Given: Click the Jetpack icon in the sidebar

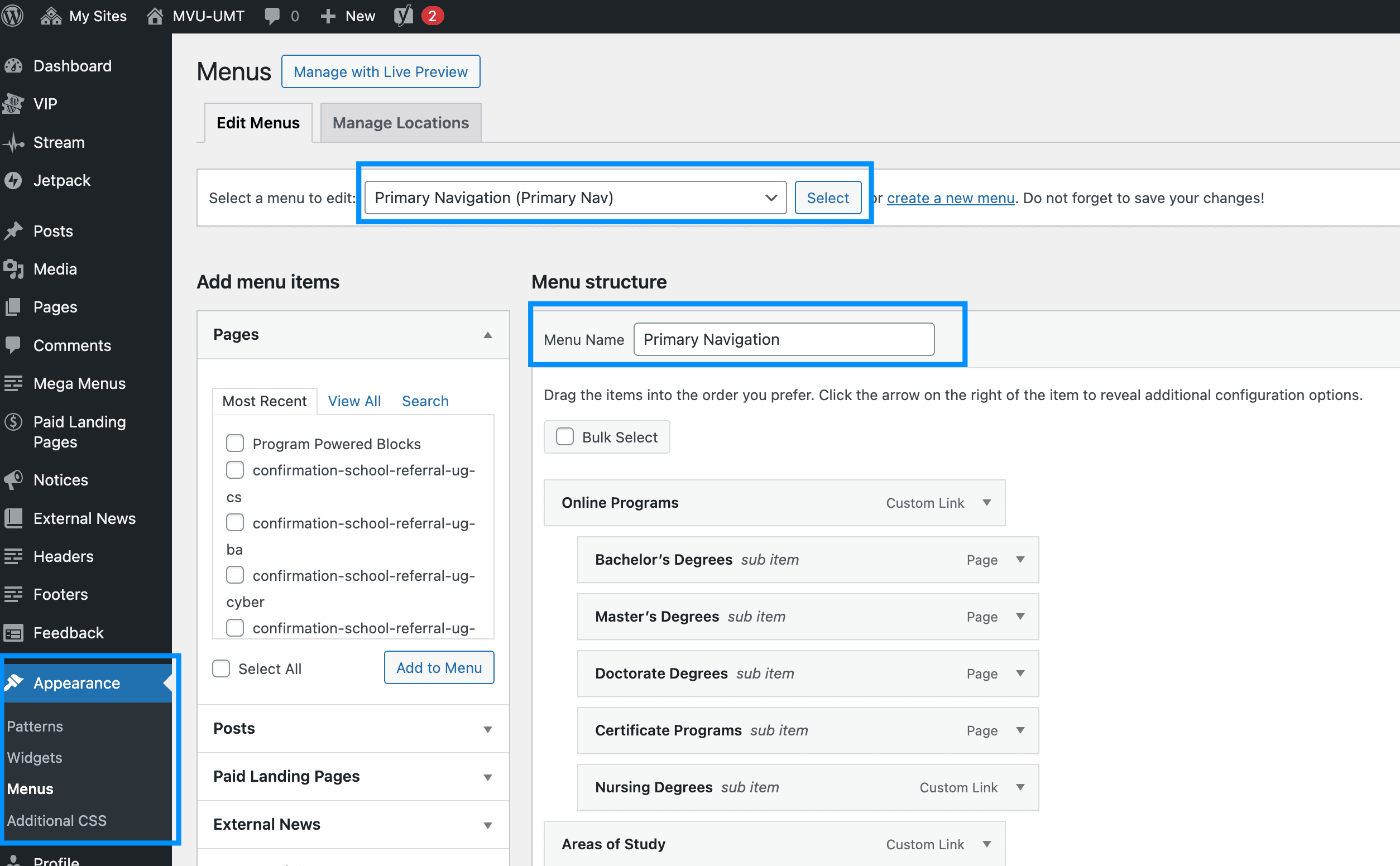Looking at the screenshot, I should click(x=13, y=180).
